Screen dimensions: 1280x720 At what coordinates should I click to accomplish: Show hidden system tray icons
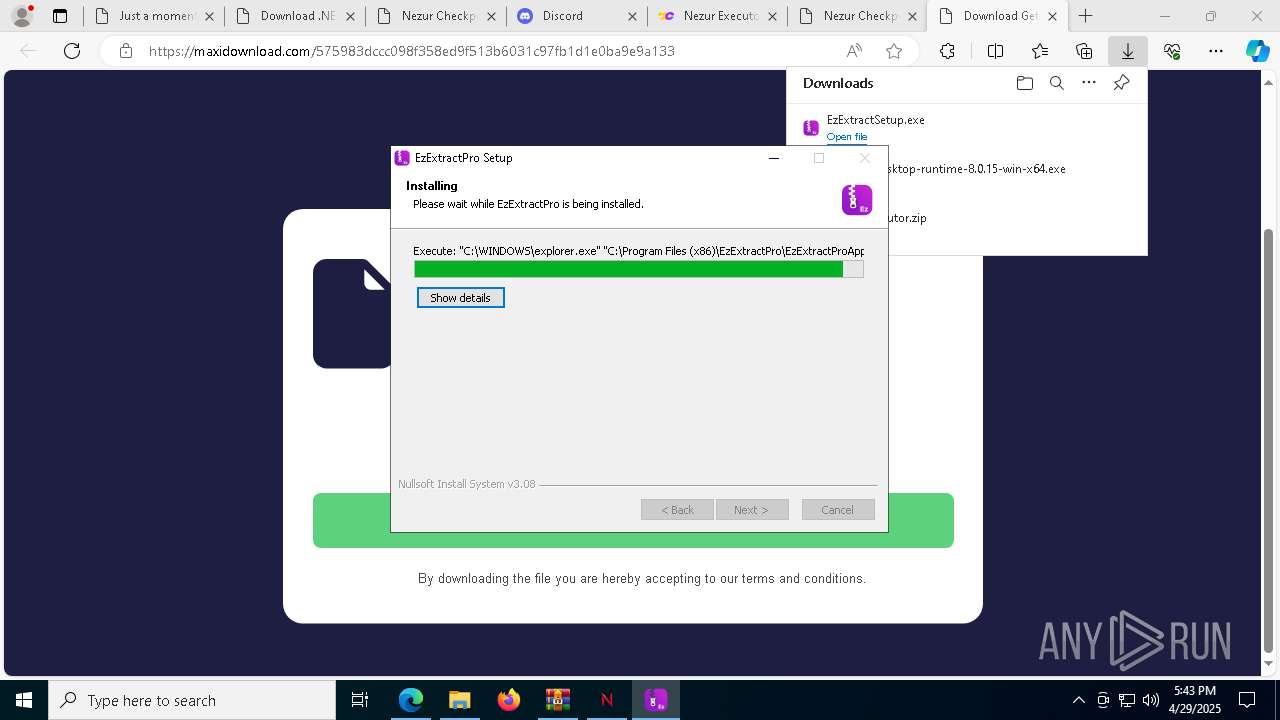coord(1079,700)
